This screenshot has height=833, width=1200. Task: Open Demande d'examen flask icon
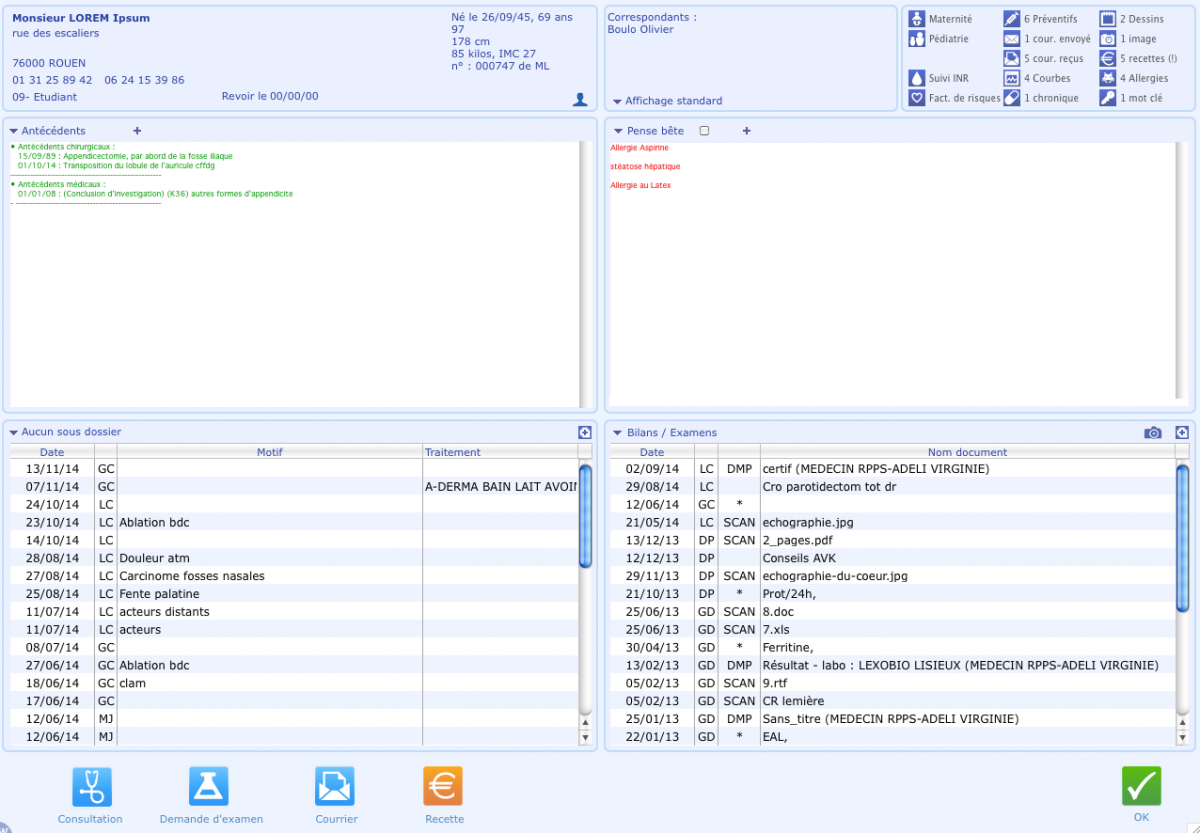[x=209, y=787]
